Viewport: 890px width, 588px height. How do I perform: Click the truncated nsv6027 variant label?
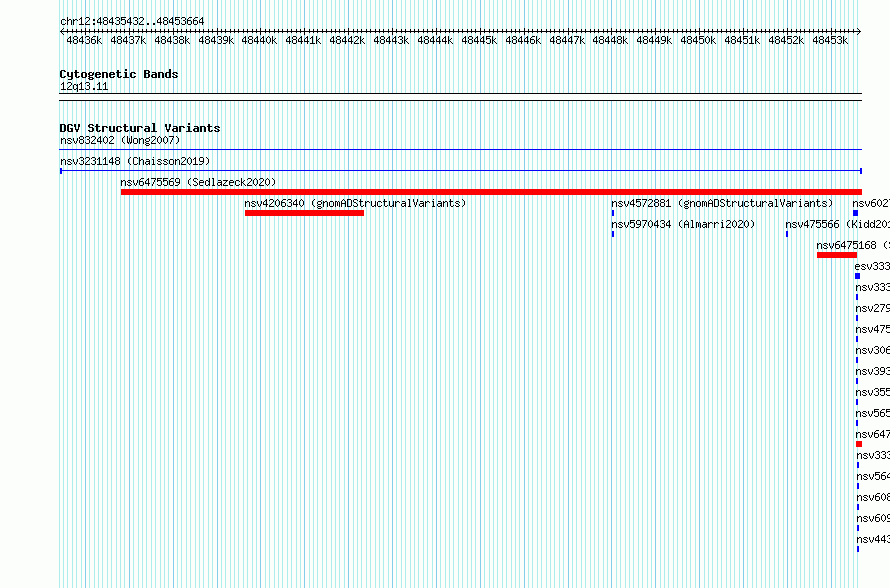871,203
